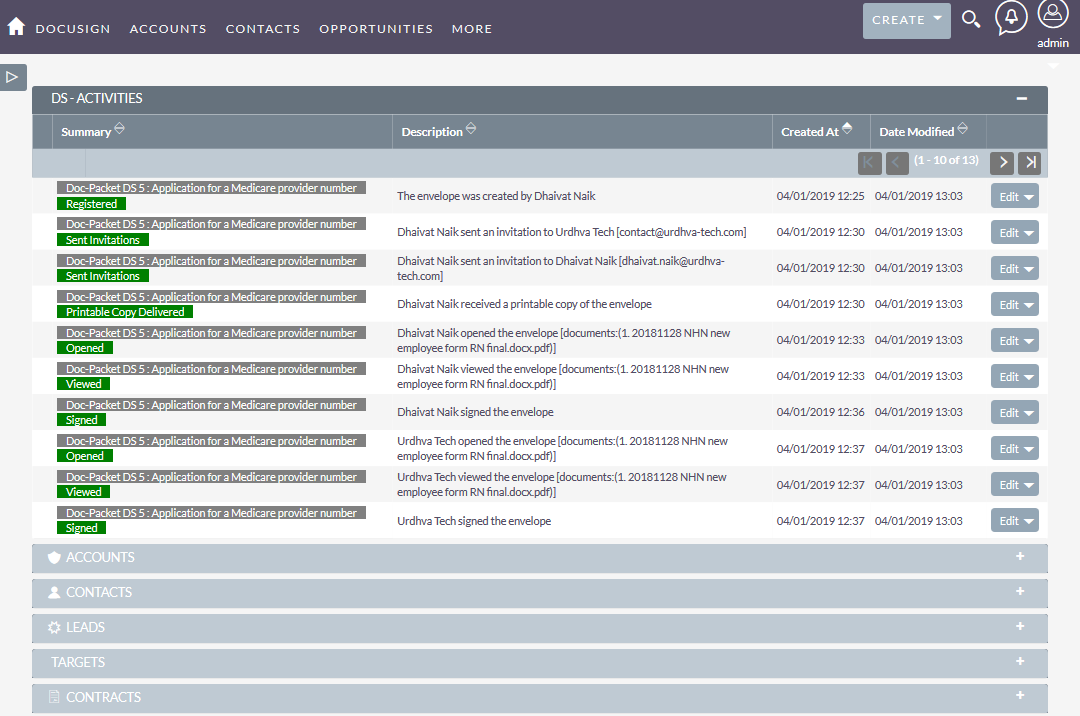Image resolution: width=1080 pixels, height=716 pixels.
Task: Go to the home page icon
Action: [x=16, y=27]
